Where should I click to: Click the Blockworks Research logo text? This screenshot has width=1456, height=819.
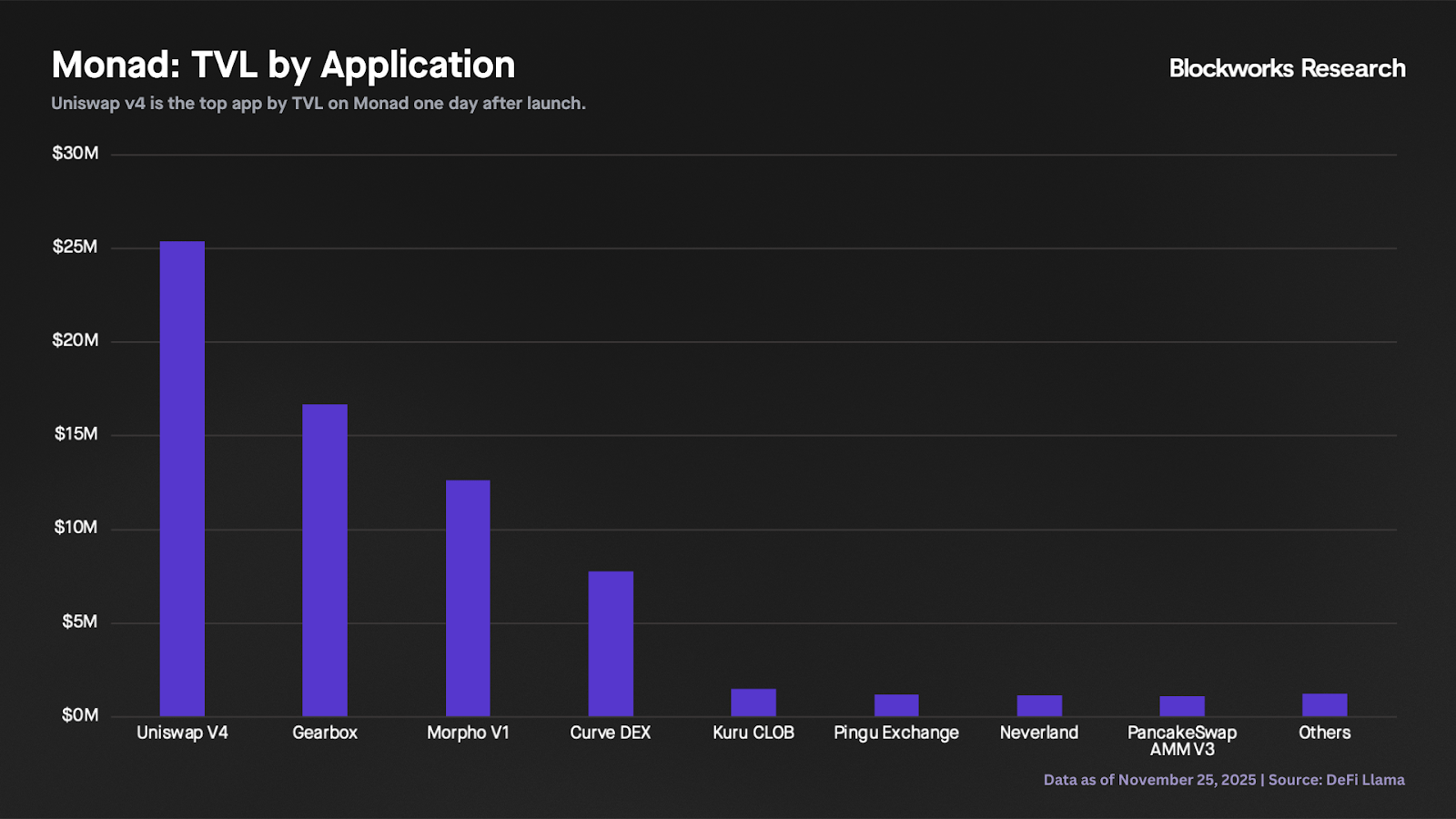click(x=1287, y=68)
